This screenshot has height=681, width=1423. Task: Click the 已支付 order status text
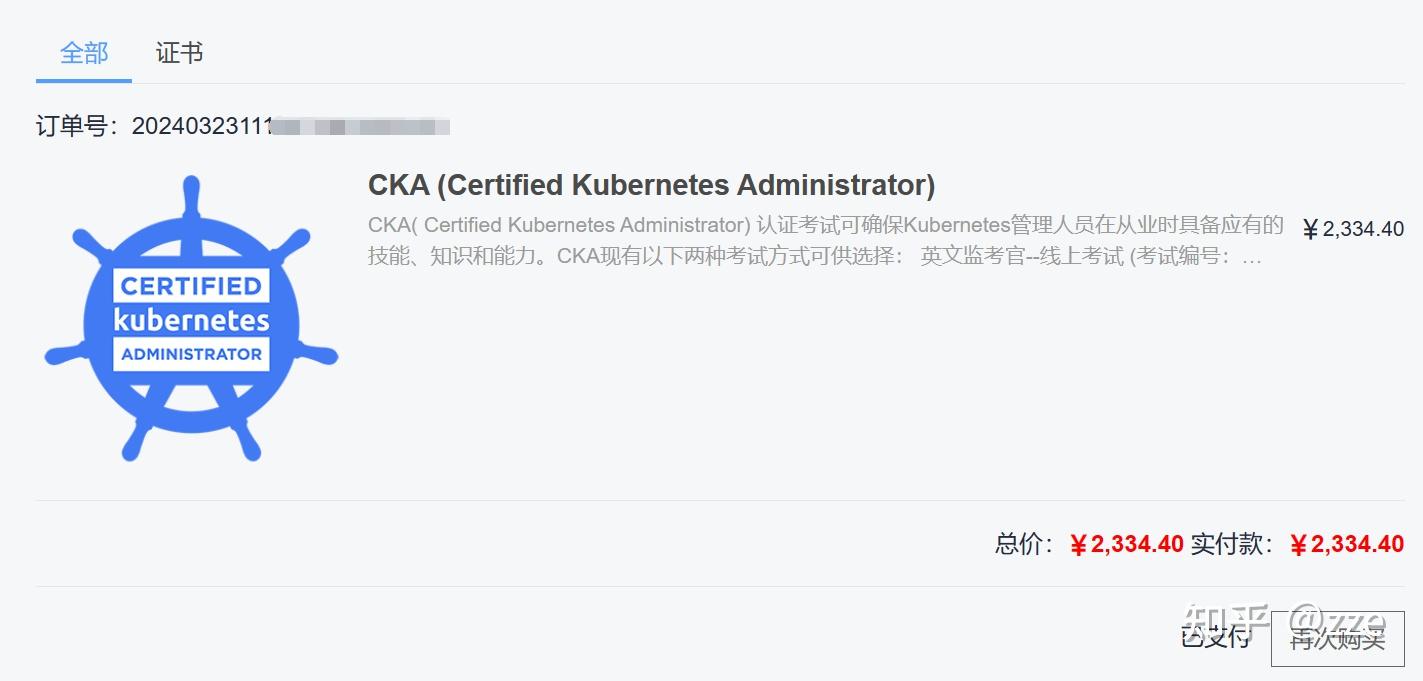(1215, 637)
